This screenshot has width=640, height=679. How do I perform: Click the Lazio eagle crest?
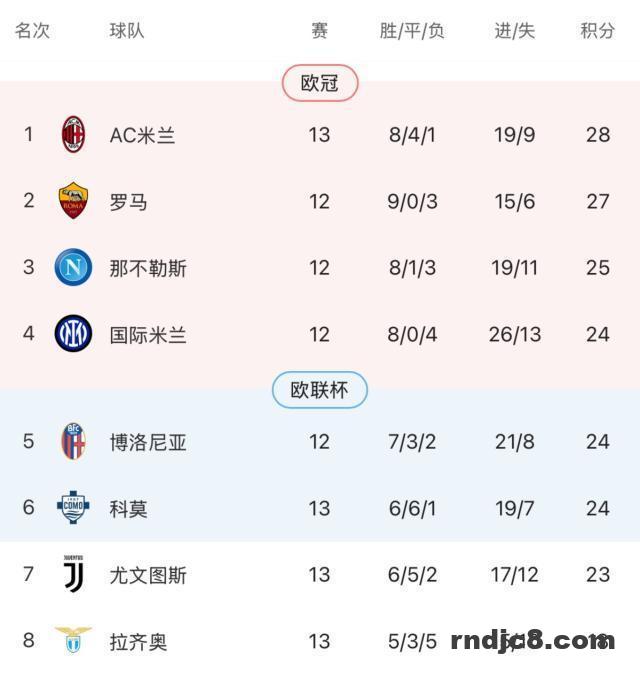(x=73, y=640)
